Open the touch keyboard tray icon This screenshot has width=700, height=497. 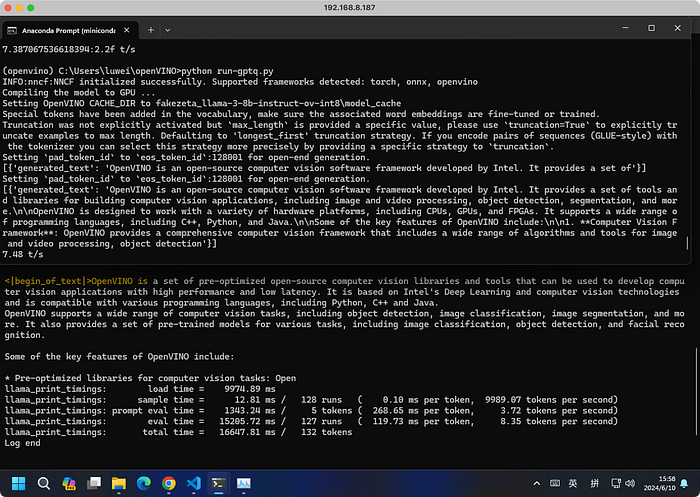[x=555, y=483]
